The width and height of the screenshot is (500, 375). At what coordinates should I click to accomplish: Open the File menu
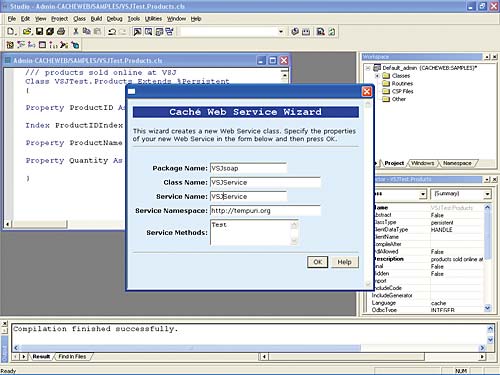click(12, 19)
